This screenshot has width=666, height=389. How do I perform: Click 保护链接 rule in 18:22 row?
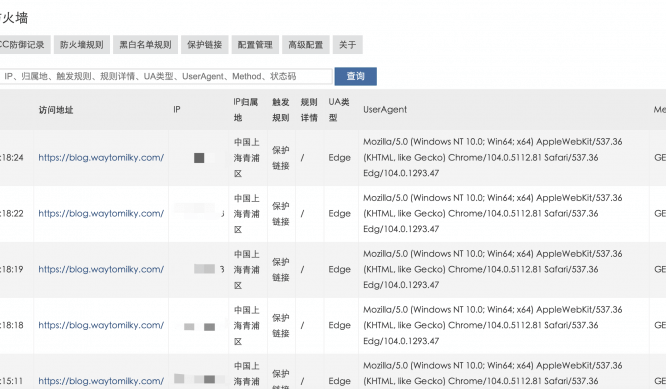coord(281,214)
